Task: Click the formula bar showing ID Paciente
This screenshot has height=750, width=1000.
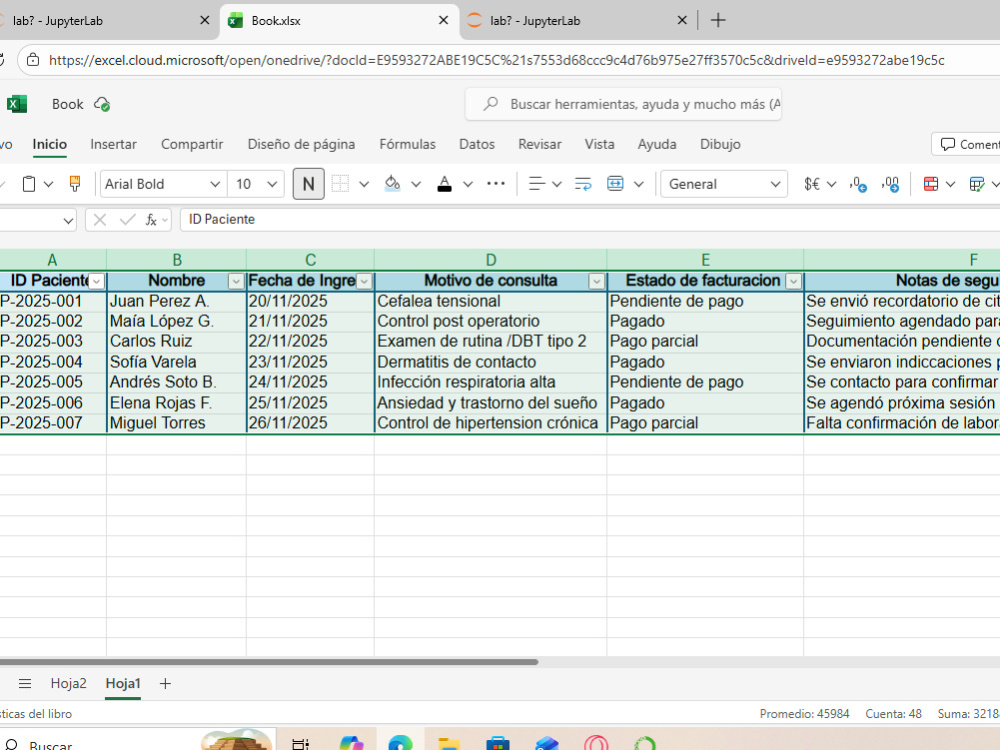Action: (x=590, y=220)
